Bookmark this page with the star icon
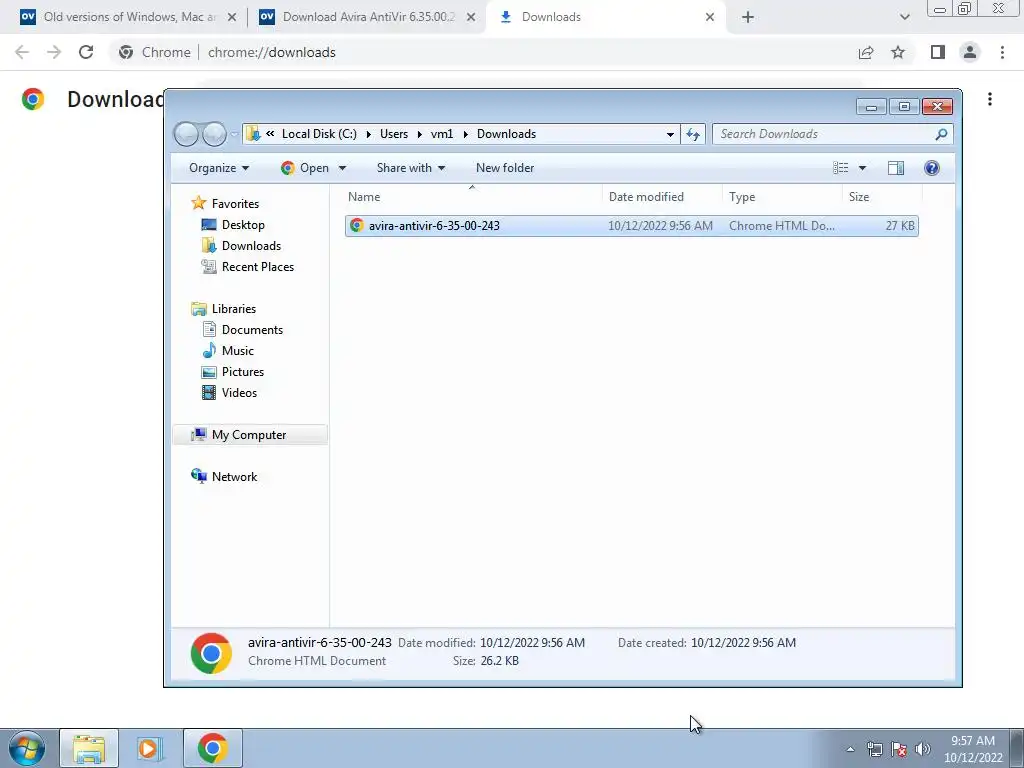 [x=898, y=52]
